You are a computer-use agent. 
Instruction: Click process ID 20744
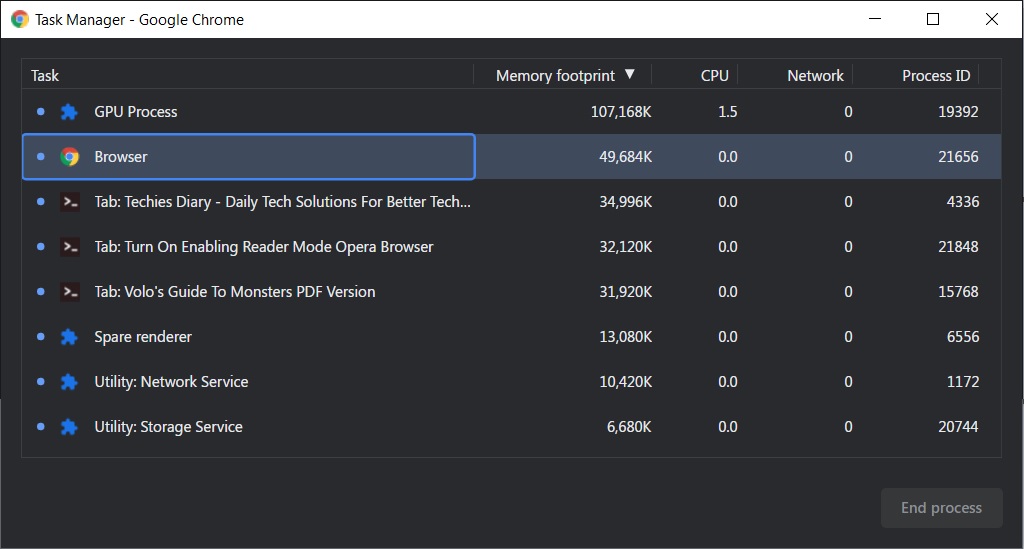coord(958,427)
